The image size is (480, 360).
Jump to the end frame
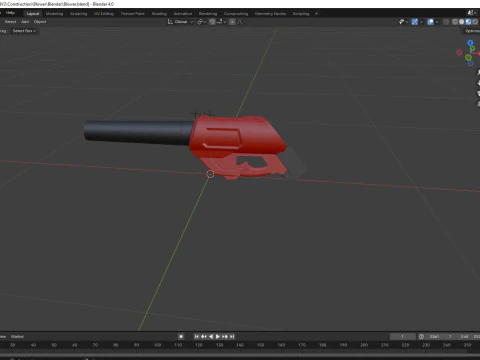coord(232,337)
